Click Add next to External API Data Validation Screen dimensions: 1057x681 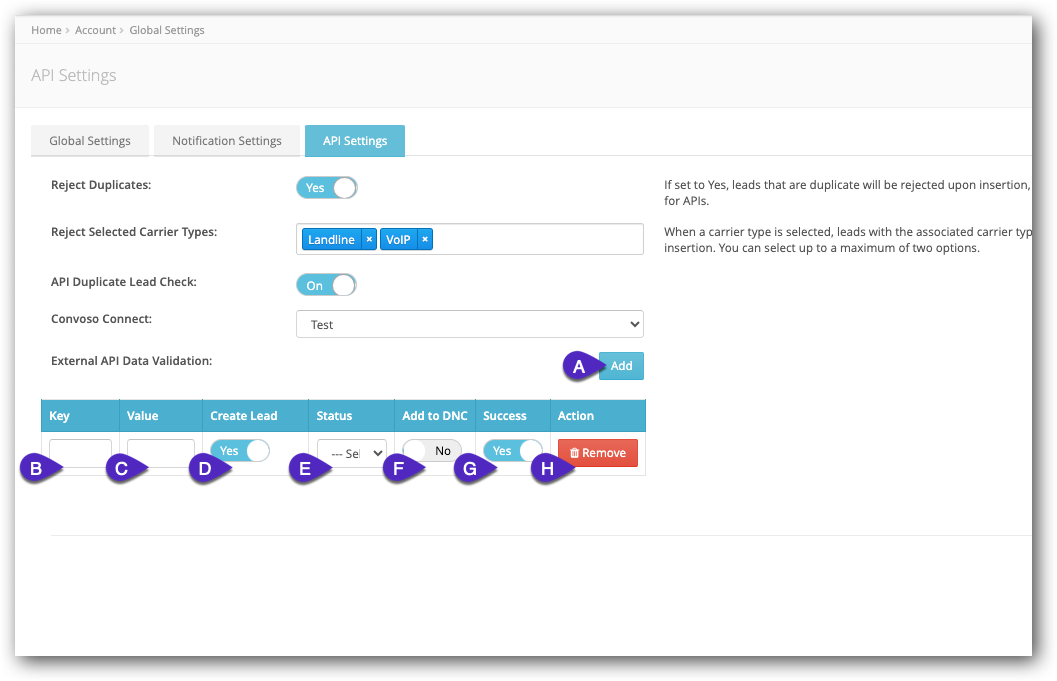click(x=621, y=365)
